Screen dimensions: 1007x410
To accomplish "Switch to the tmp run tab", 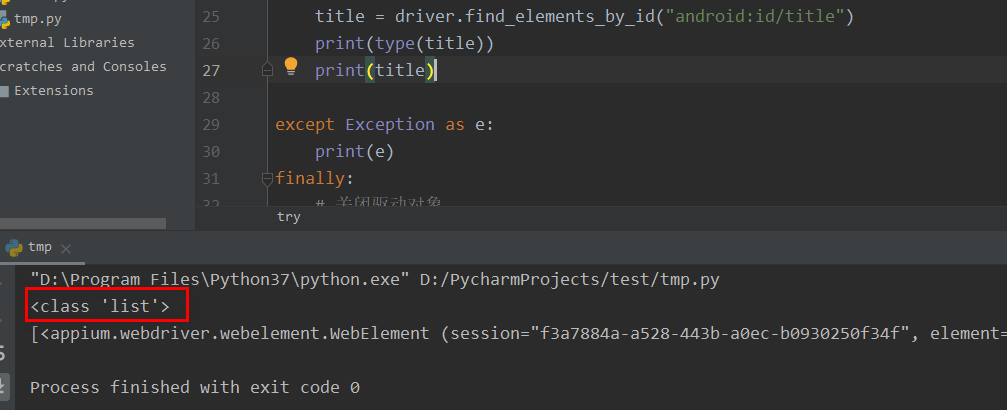I will (40, 247).
